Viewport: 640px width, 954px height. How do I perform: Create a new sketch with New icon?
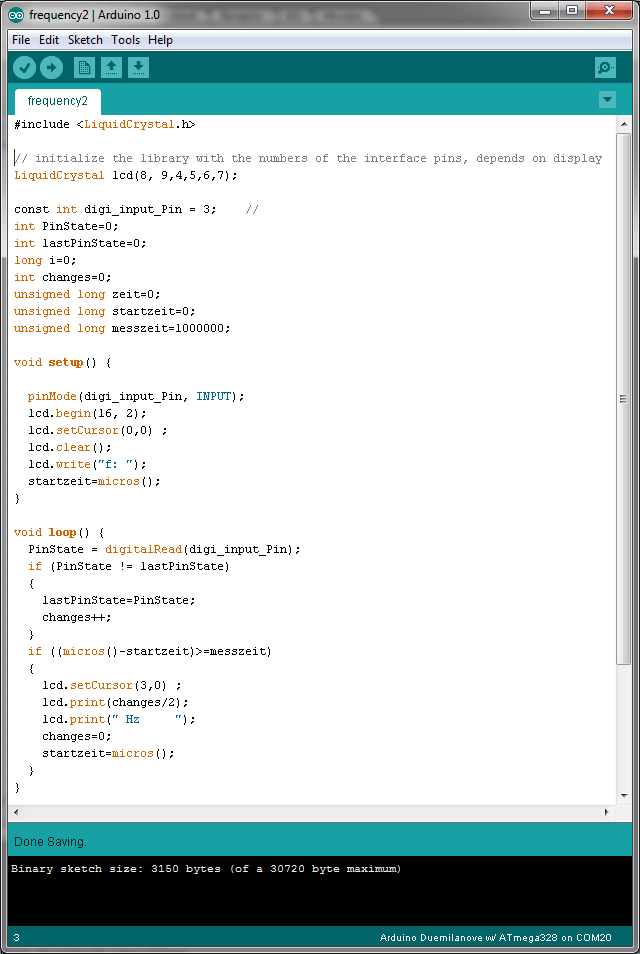85,68
